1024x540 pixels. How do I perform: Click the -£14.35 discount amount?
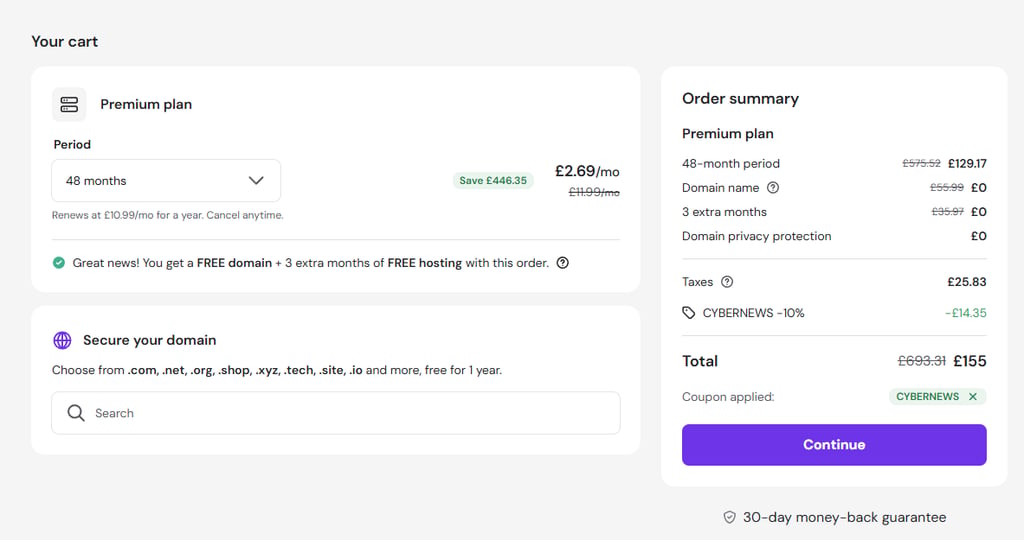[x=966, y=313]
